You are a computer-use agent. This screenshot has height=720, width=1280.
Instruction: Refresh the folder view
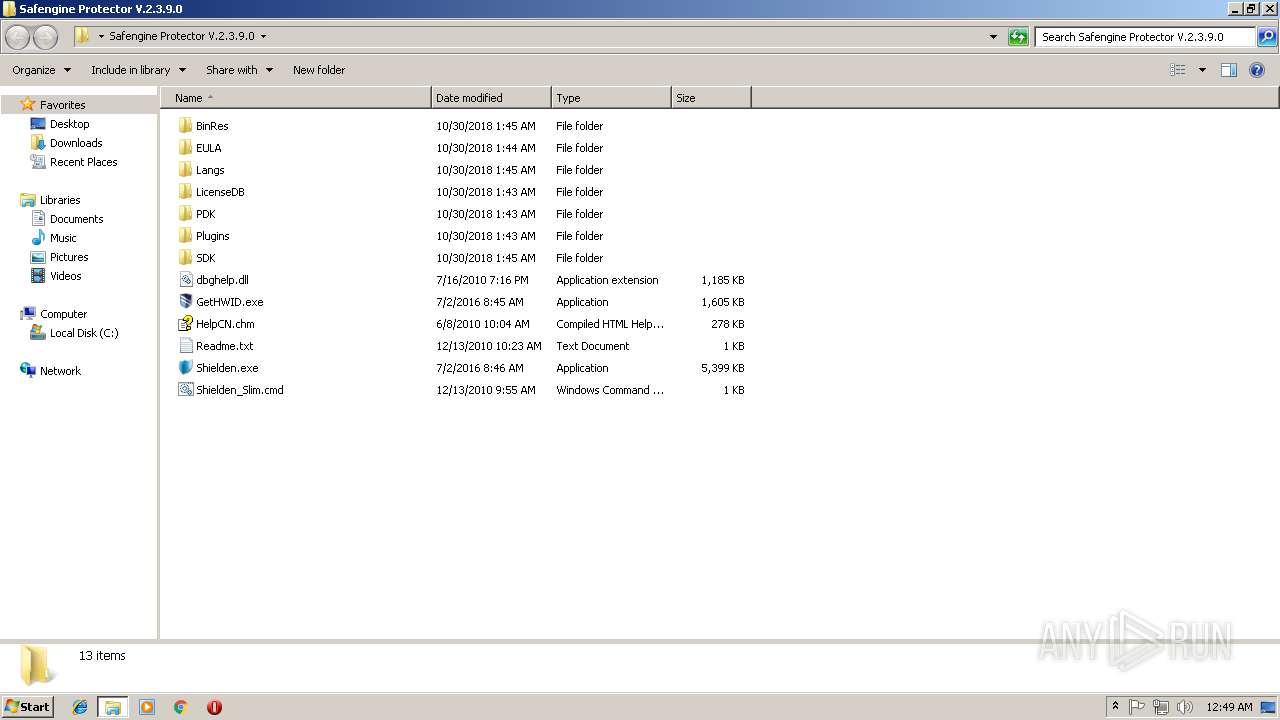click(1018, 37)
